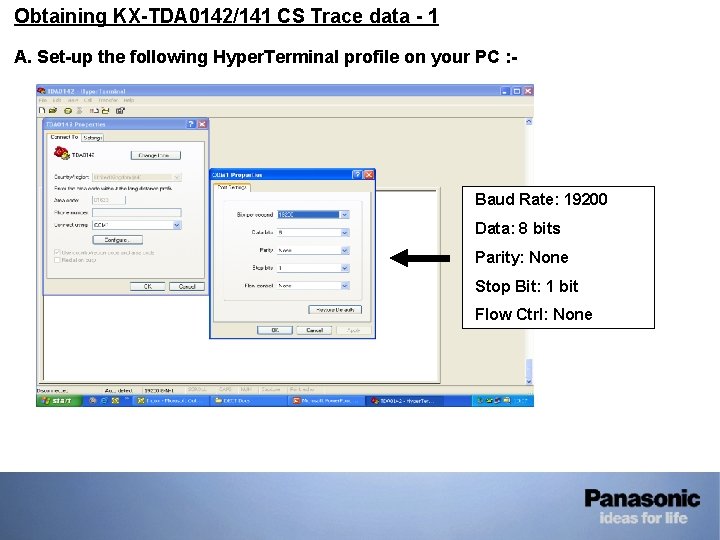The image size is (720, 540).
Task: Click the New connection toolbar icon
Action: [42, 111]
